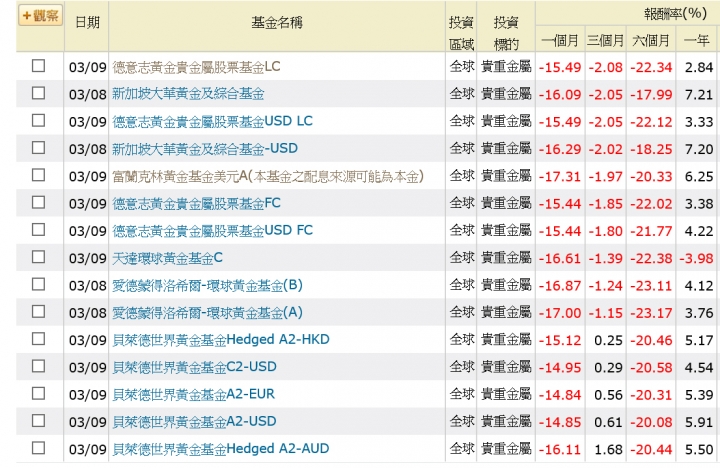Open 愛德蒙得洛希爾-環球黃金基金(B) link
This screenshot has width=720, height=468.
coord(208,286)
